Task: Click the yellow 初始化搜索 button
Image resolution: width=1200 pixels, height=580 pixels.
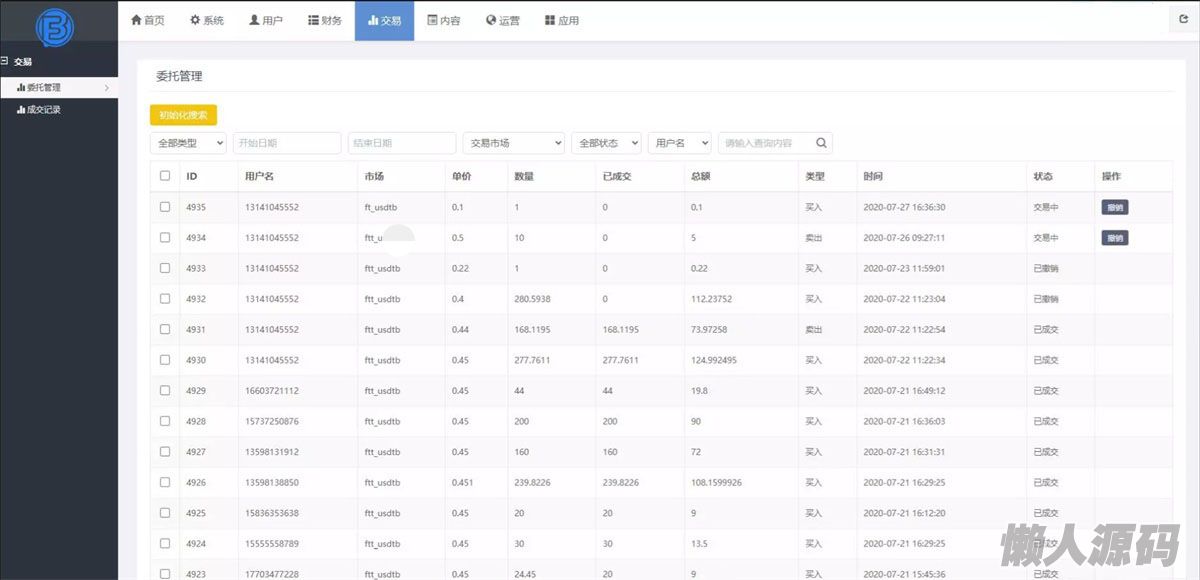Action: point(183,115)
